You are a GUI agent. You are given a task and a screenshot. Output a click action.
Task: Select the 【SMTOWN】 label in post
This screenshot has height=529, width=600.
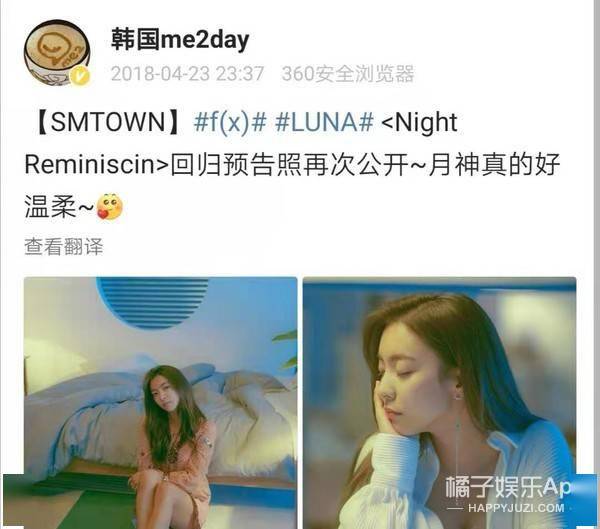click(x=108, y=122)
